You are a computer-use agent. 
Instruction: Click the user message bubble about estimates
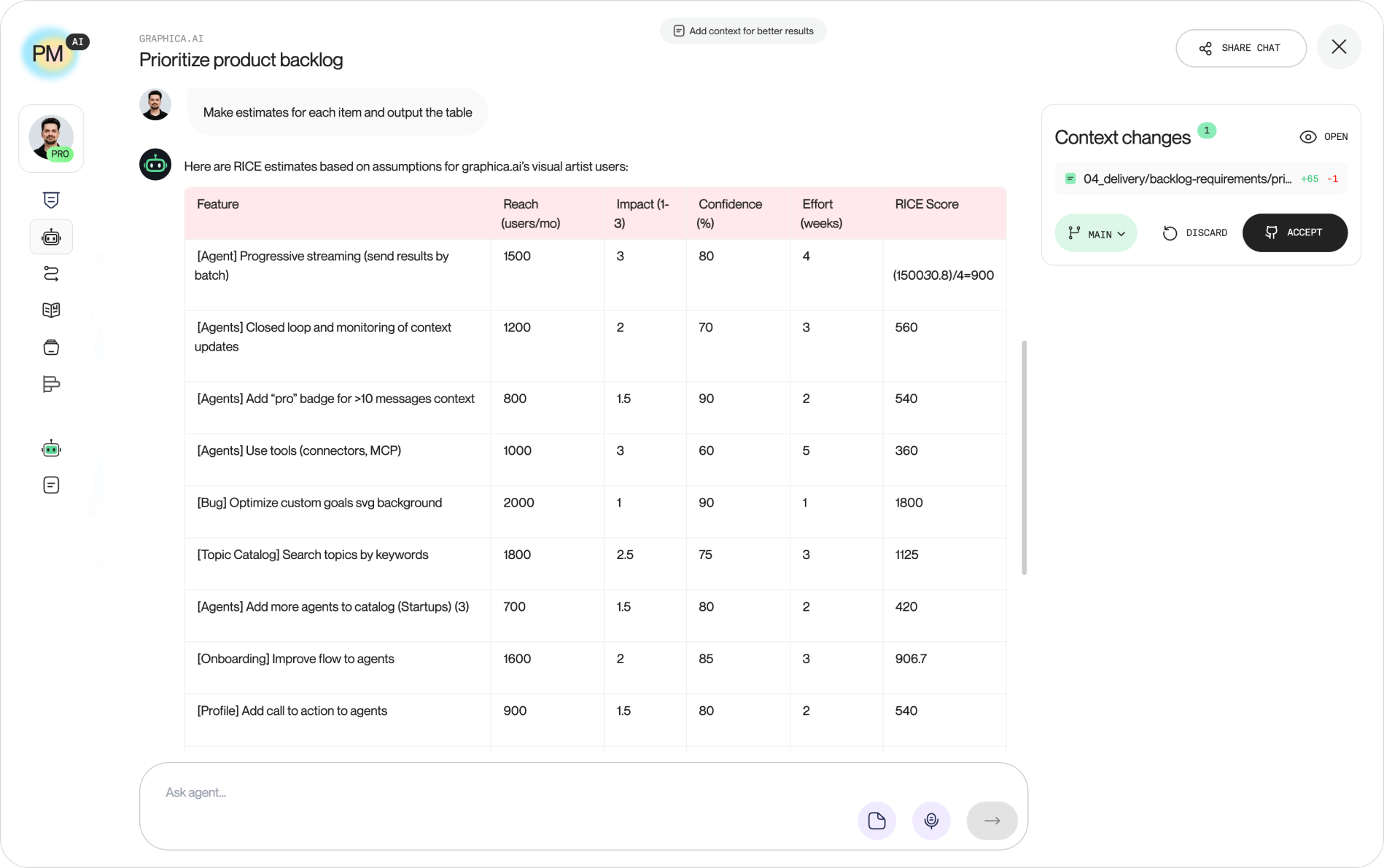(338, 112)
